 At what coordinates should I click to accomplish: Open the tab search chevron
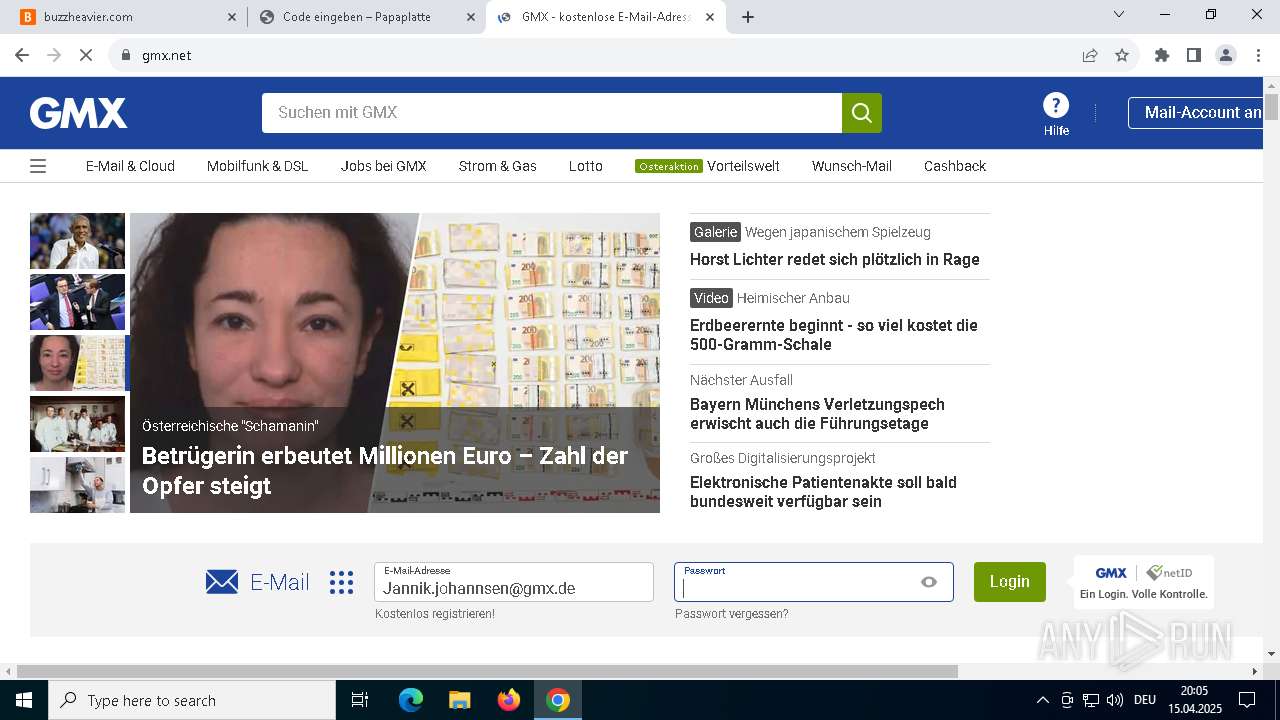(1119, 14)
